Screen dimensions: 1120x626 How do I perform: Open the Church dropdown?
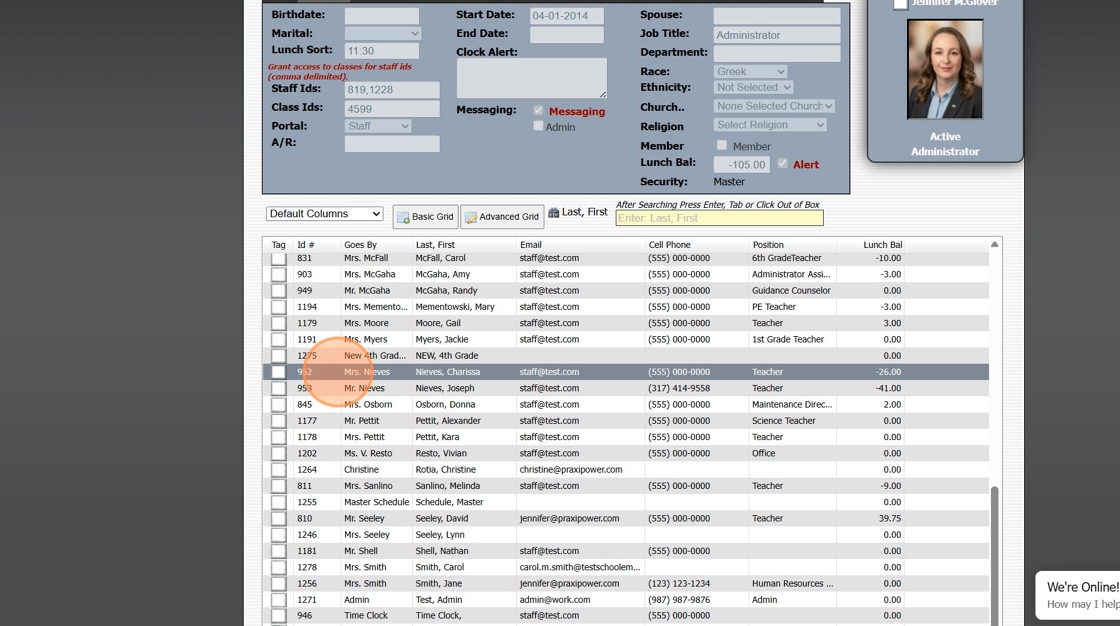pyautogui.click(x=774, y=106)
